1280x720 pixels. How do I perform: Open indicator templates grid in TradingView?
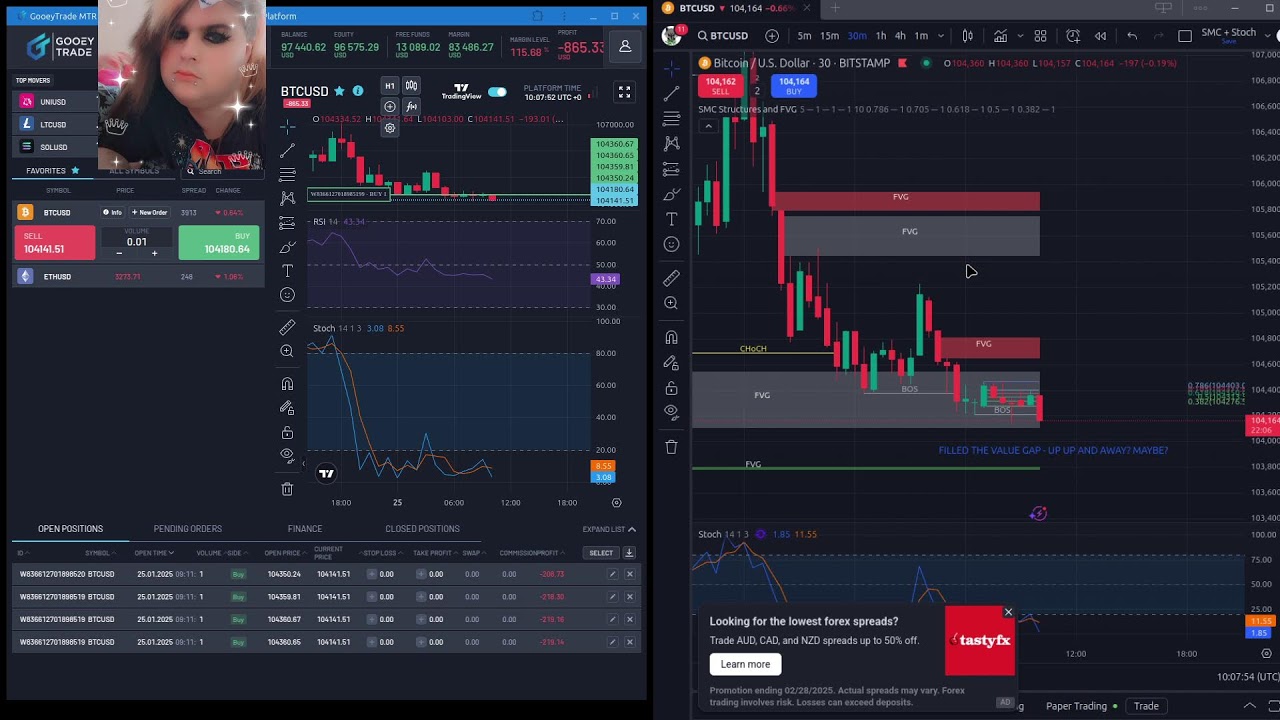click(x=1040, y=36)
